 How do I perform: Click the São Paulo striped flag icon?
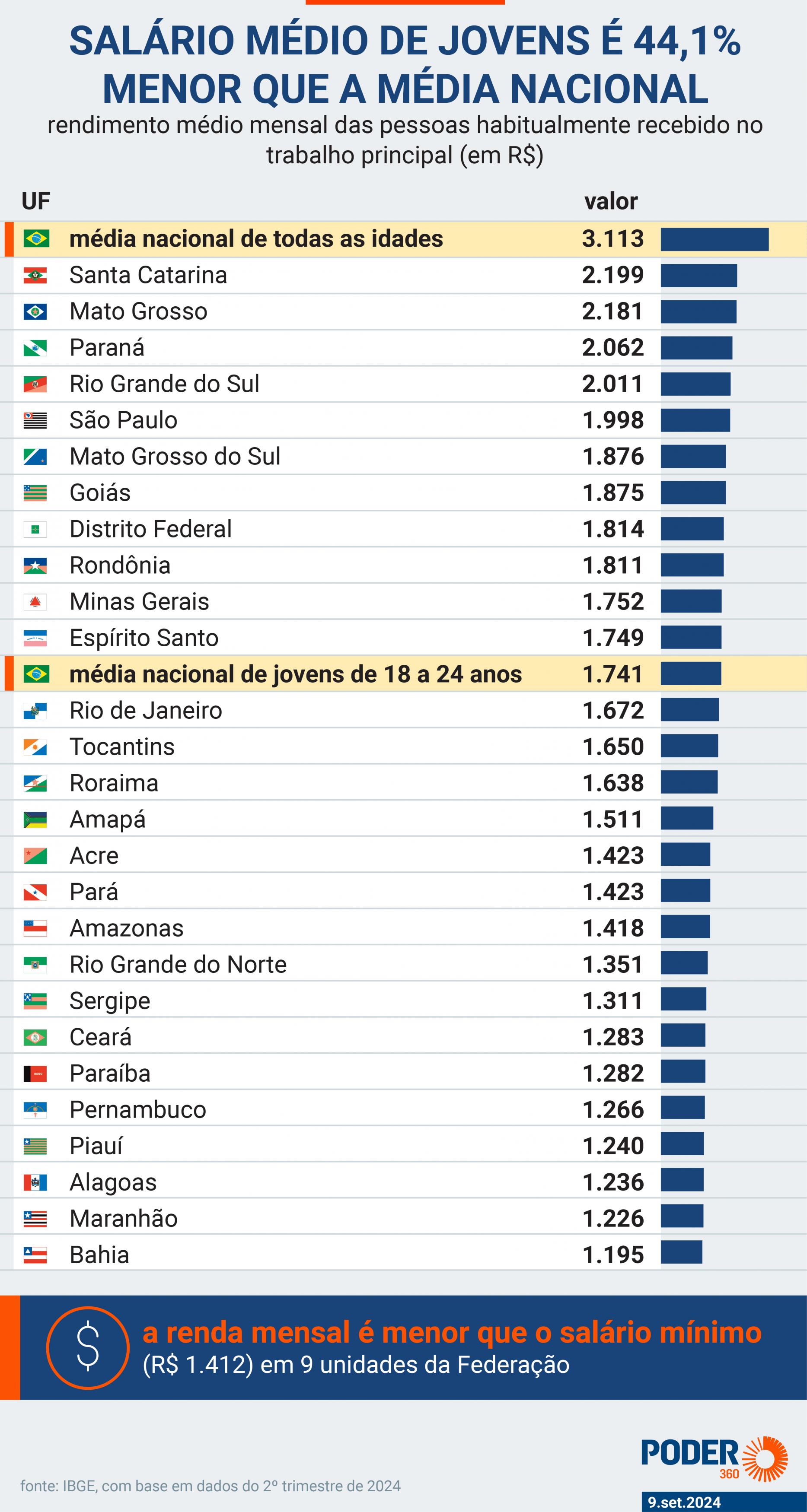35,420
